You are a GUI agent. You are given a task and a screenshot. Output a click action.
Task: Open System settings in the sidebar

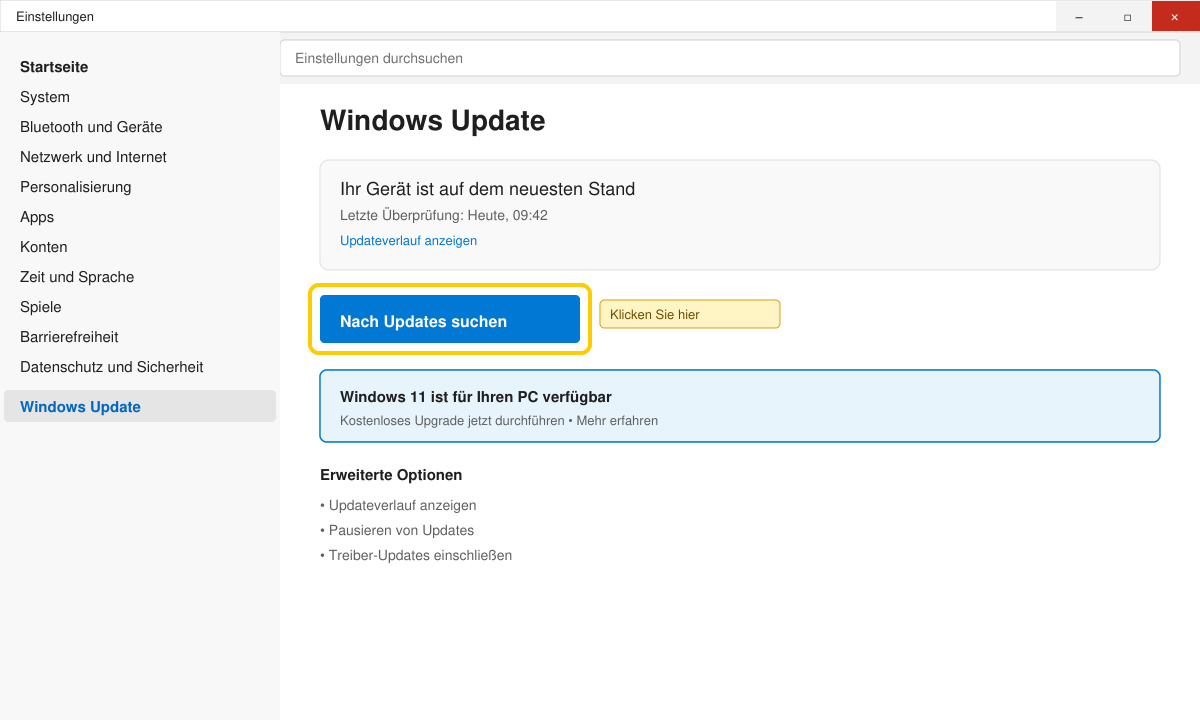click(45, 97)
